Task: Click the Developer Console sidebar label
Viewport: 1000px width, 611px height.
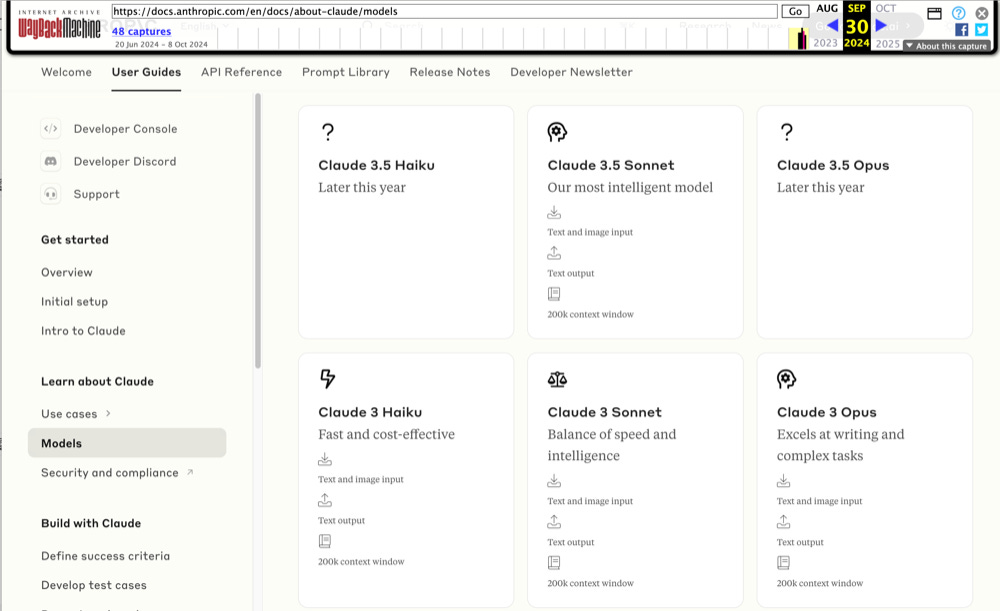Action: click(x=126, y=129)
